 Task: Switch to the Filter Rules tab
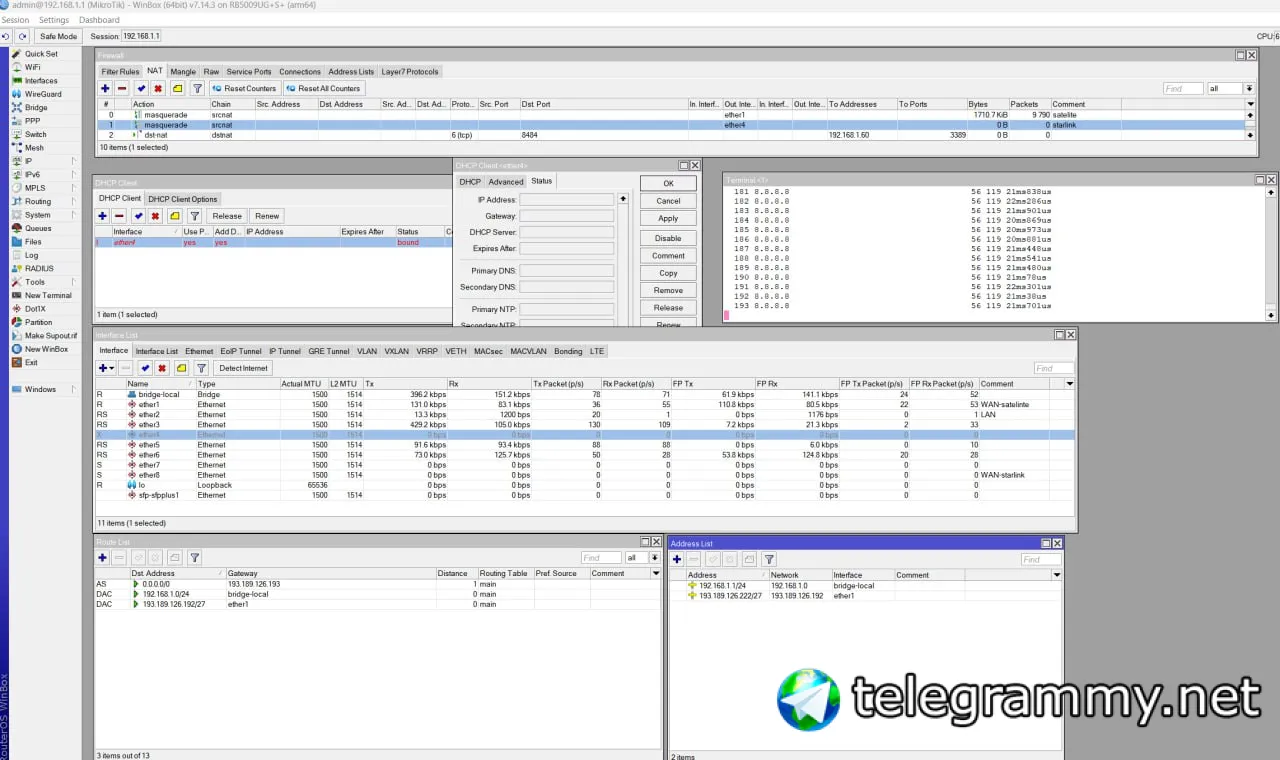[120, 72]
